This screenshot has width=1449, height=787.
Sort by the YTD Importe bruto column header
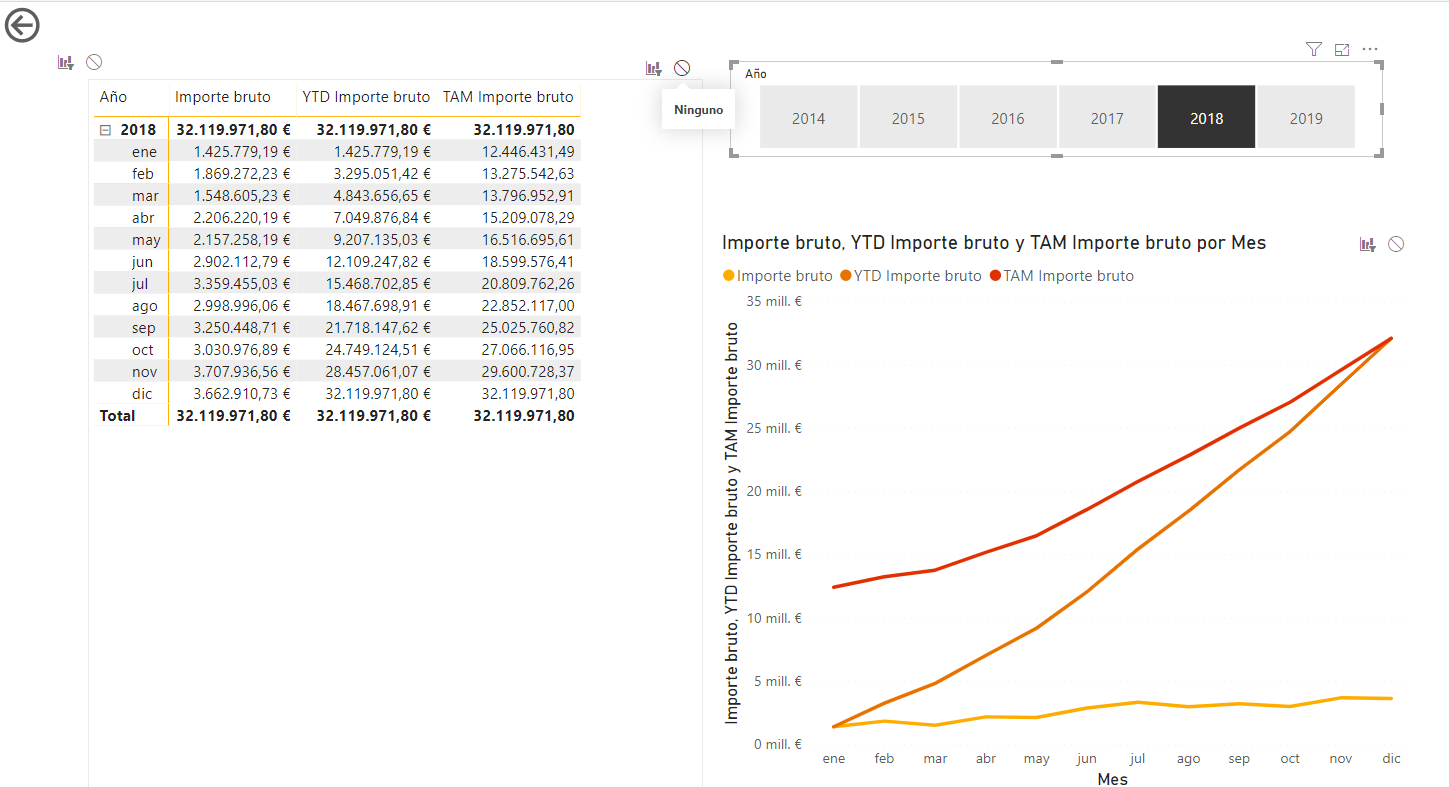[366, 97]
